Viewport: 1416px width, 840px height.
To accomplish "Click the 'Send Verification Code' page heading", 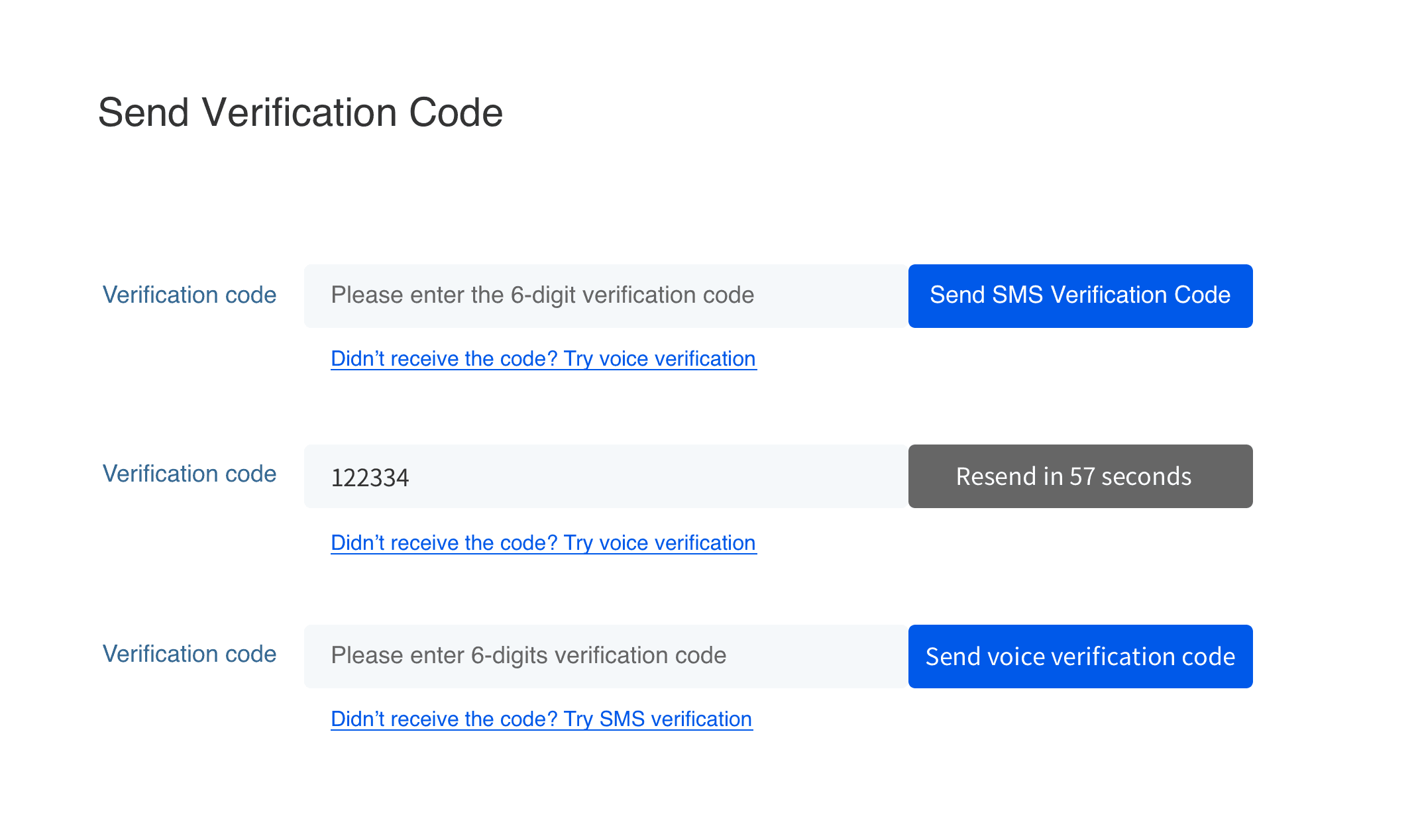I will [x=300, y=112].
